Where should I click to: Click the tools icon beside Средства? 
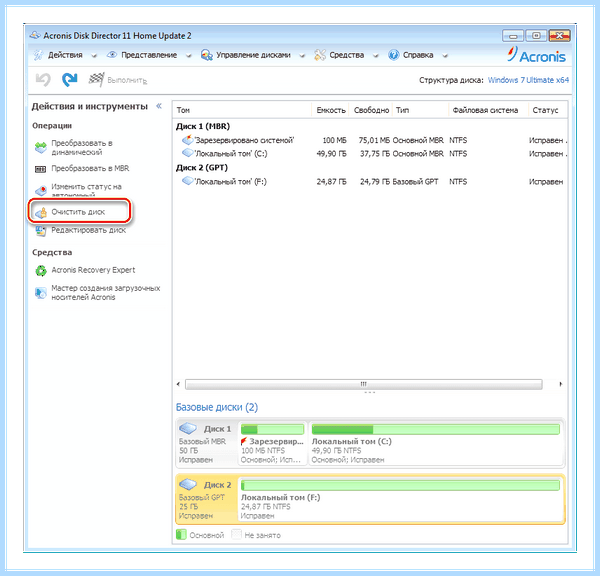[320, 55]
